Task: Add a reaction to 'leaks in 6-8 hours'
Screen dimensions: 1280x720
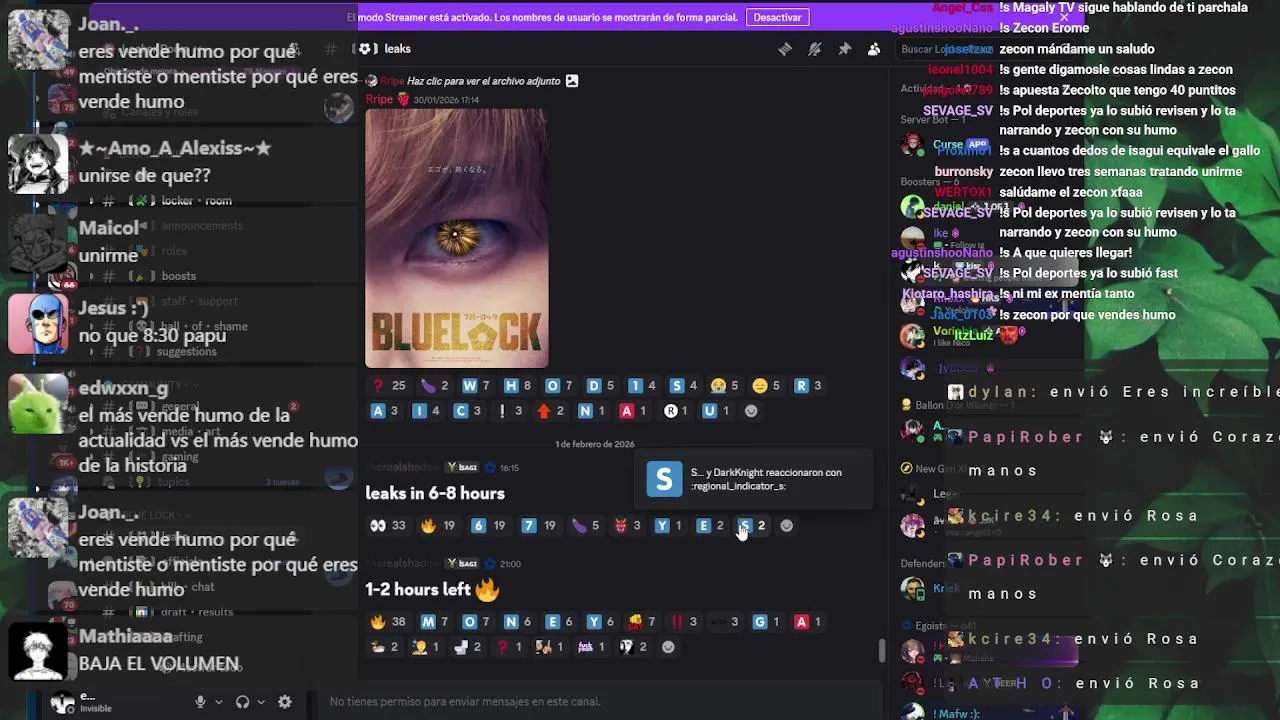Action: tap(787, 526)
